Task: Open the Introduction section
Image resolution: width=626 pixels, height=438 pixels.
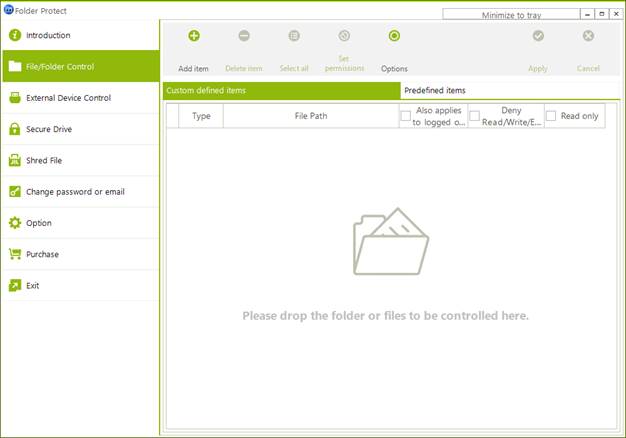Action: click(x=81, y=35)
